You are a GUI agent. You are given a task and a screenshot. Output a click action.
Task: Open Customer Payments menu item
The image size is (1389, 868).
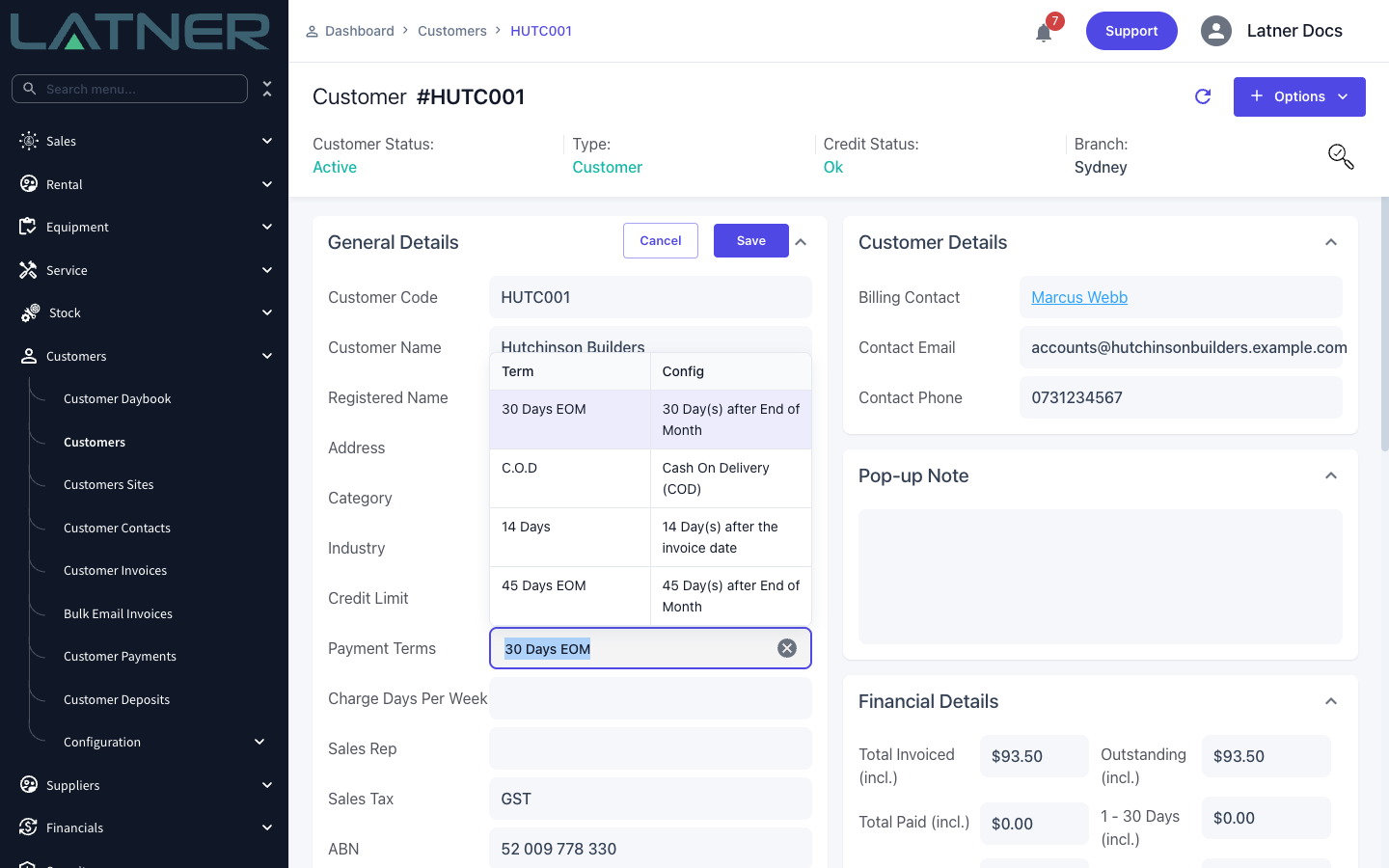(121, 656)
